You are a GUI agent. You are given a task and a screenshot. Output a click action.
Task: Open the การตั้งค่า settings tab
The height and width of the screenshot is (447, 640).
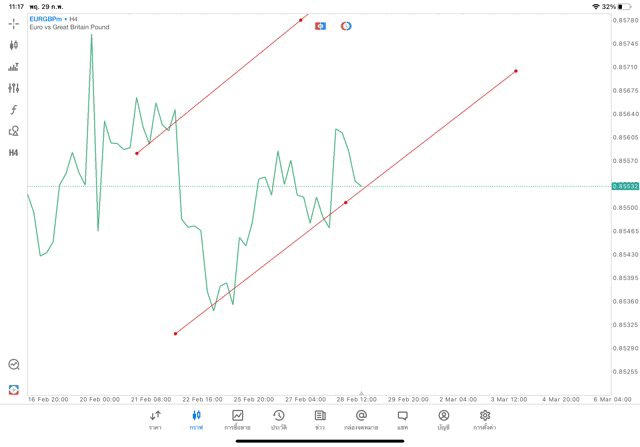point(485,419)
